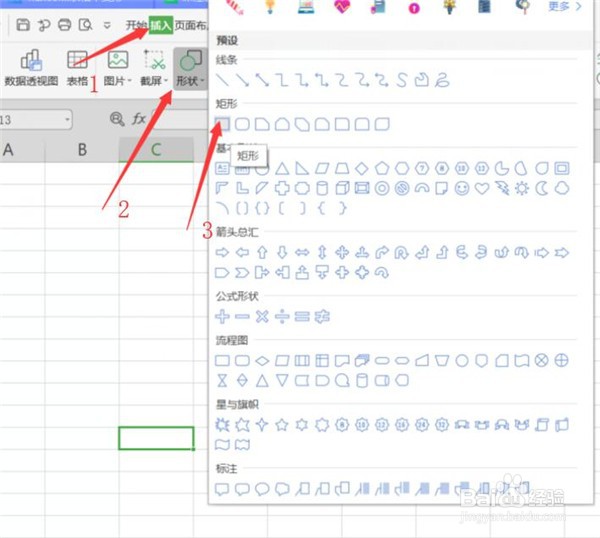Select the hexagon basic shape

(402, 168)
